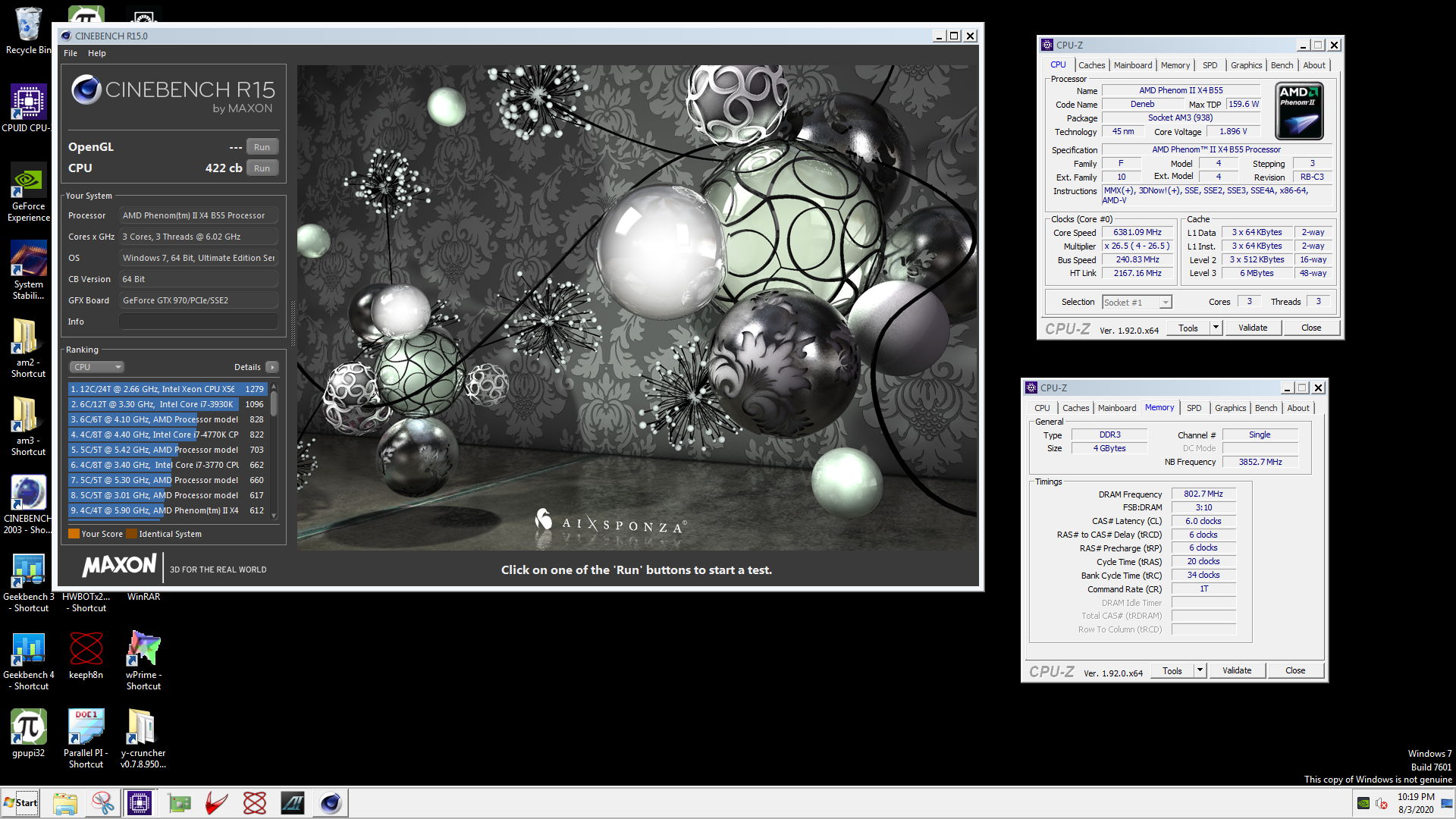The height and width of the screenshot is (819, 1456).
Task: Switch to Mainboard tab in top CPU-Z
Action: coord(1133,65)
